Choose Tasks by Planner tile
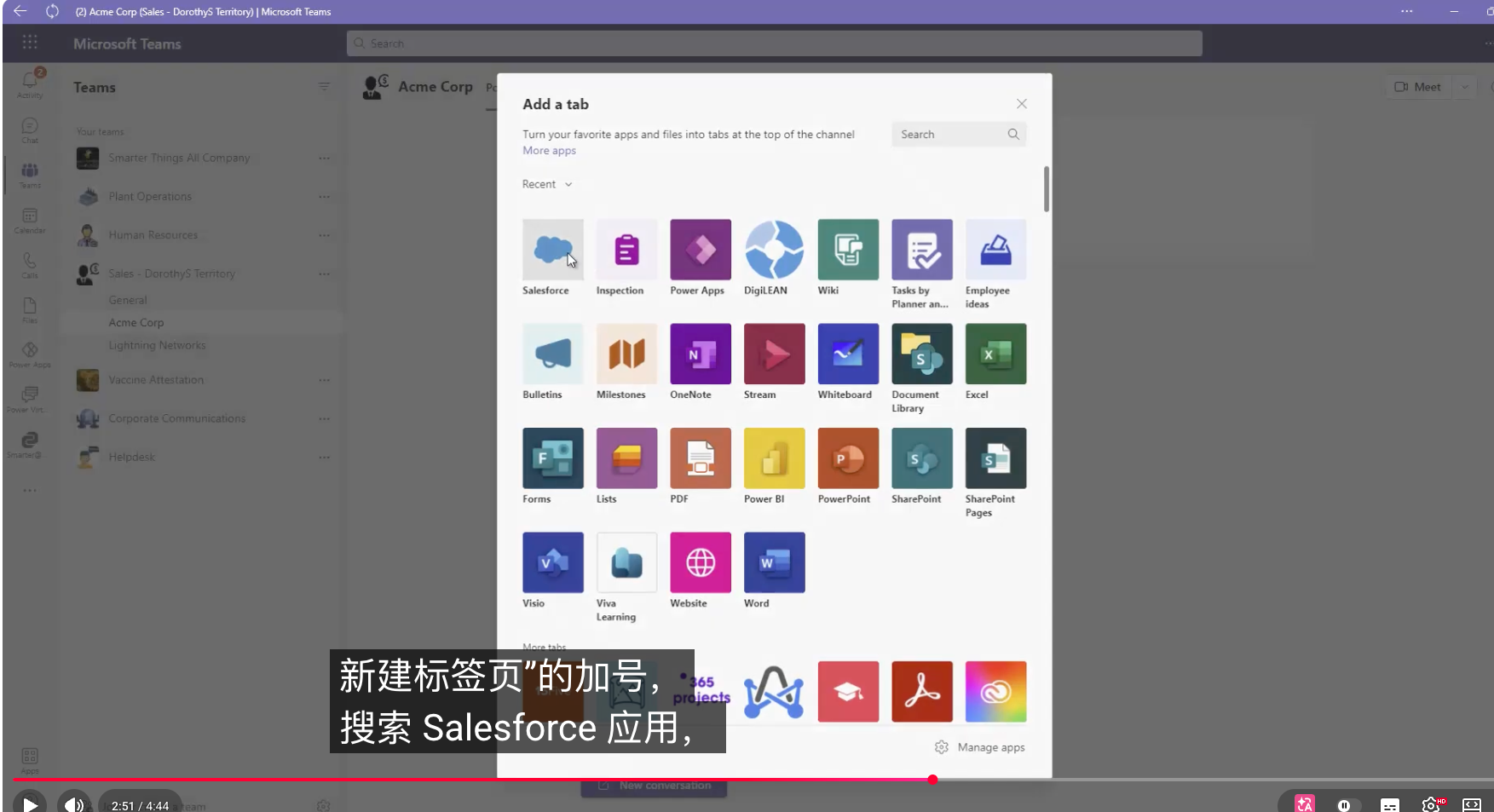The height and width of the screenshot is (812, 1494). 922,250
